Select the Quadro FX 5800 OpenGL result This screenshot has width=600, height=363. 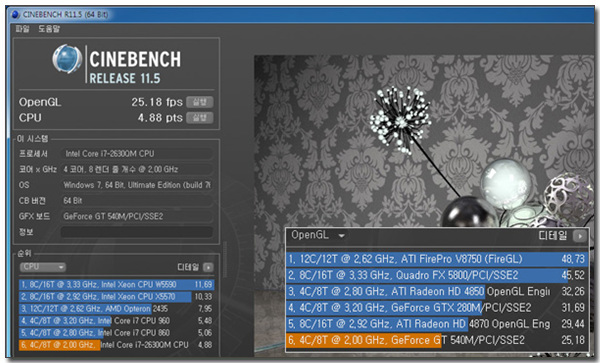(x=437, y=275)
